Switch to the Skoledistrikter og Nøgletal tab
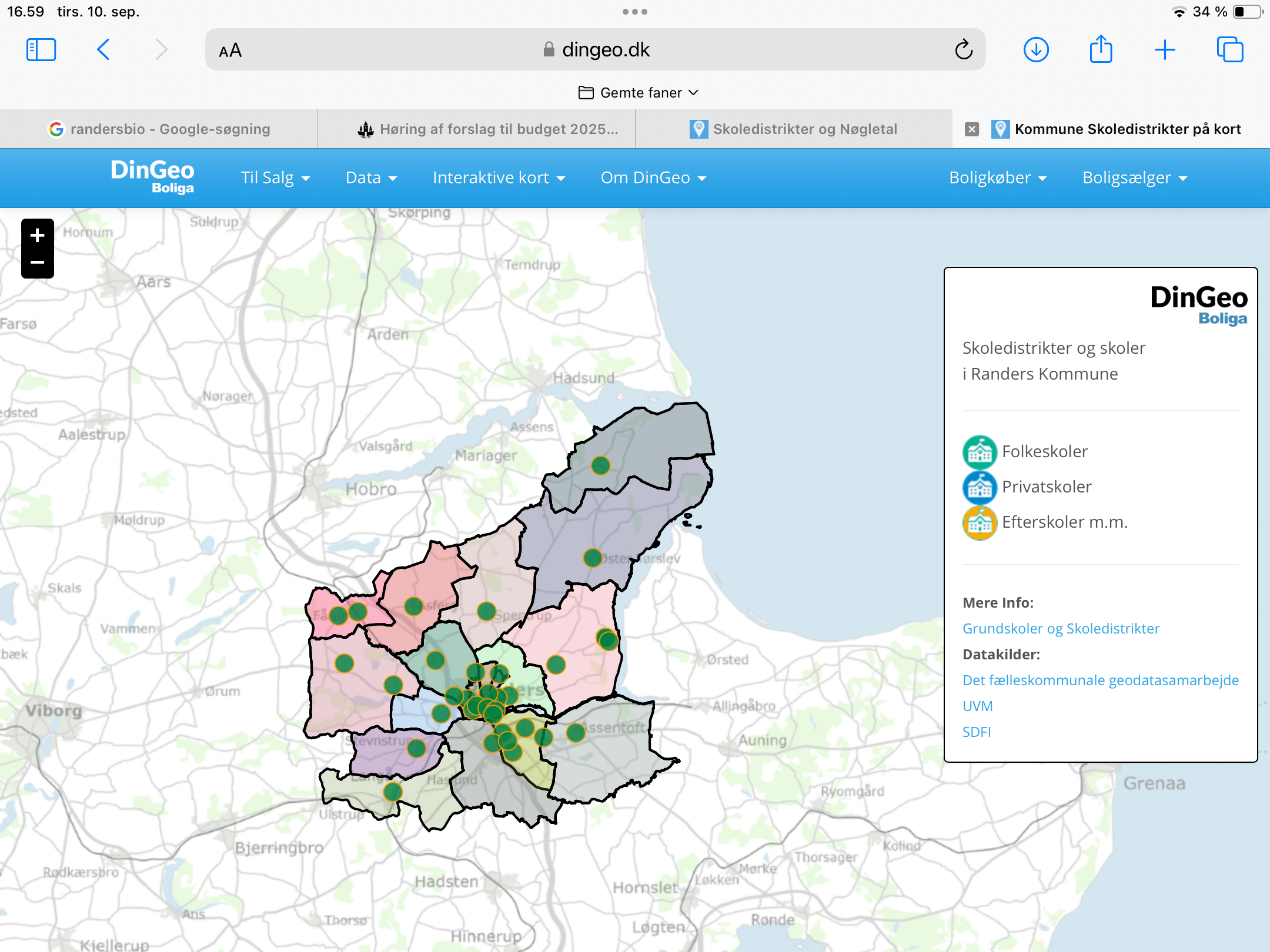 [794, 129]
